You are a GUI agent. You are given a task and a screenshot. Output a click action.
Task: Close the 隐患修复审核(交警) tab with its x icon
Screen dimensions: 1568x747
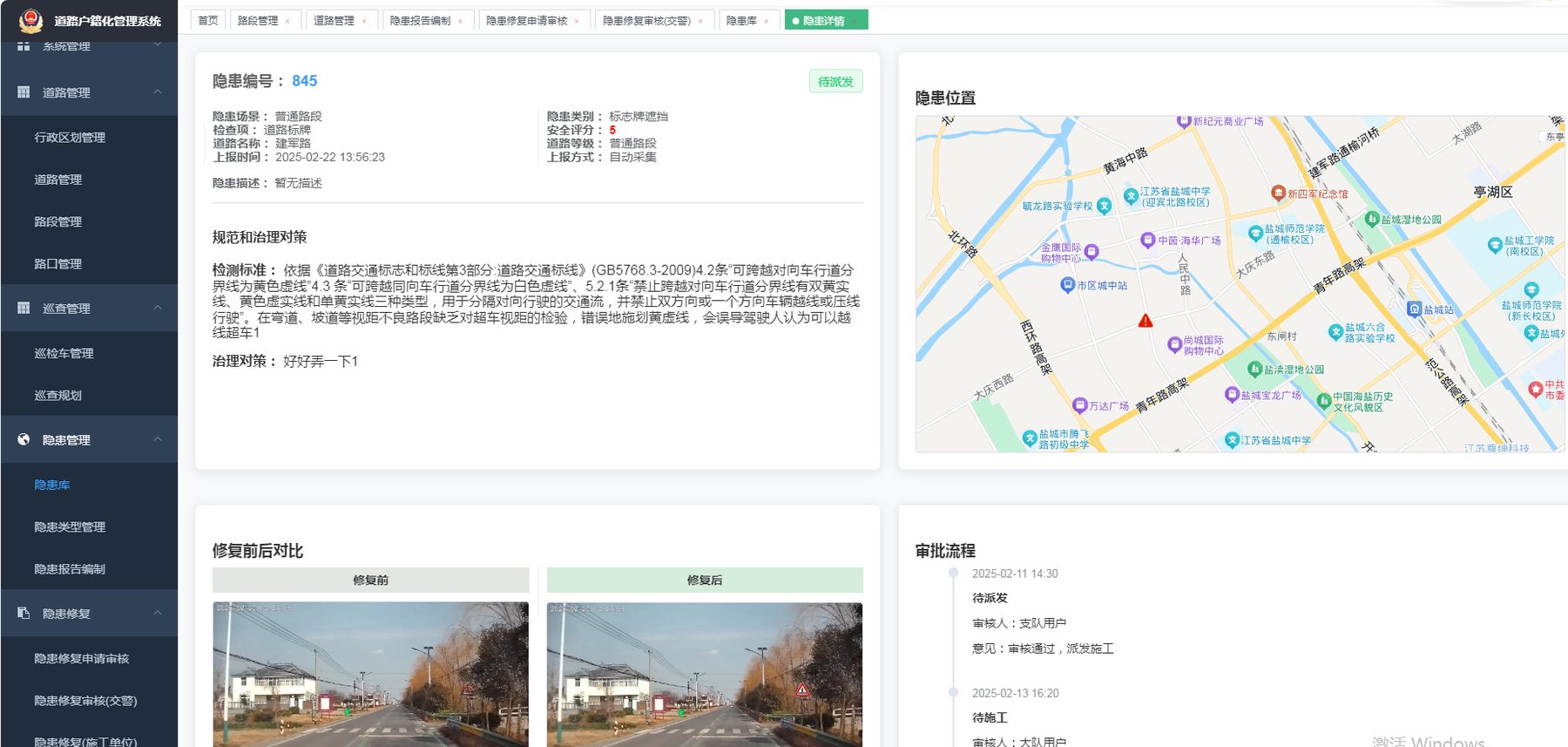click(x=700, y=21)
